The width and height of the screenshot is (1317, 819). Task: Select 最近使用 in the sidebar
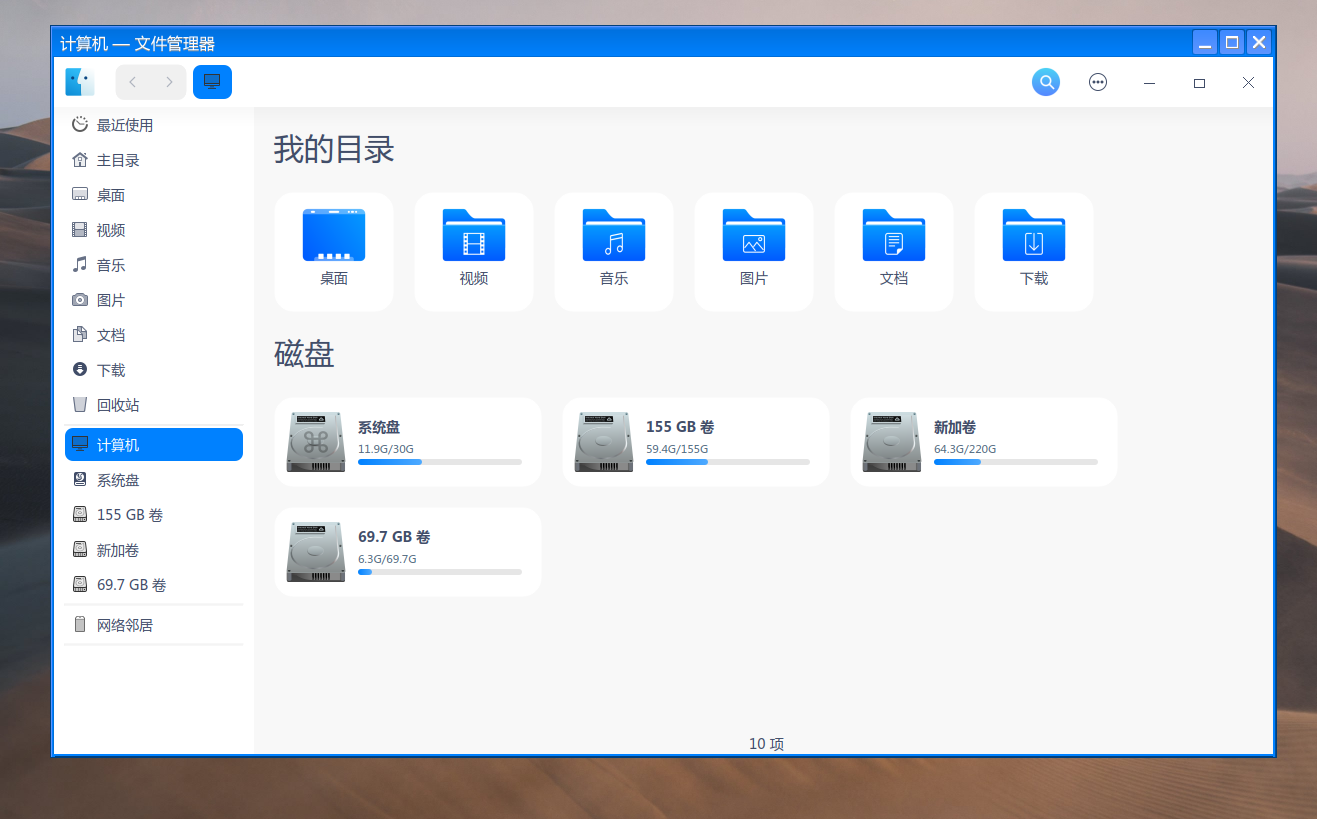point(124,125)
